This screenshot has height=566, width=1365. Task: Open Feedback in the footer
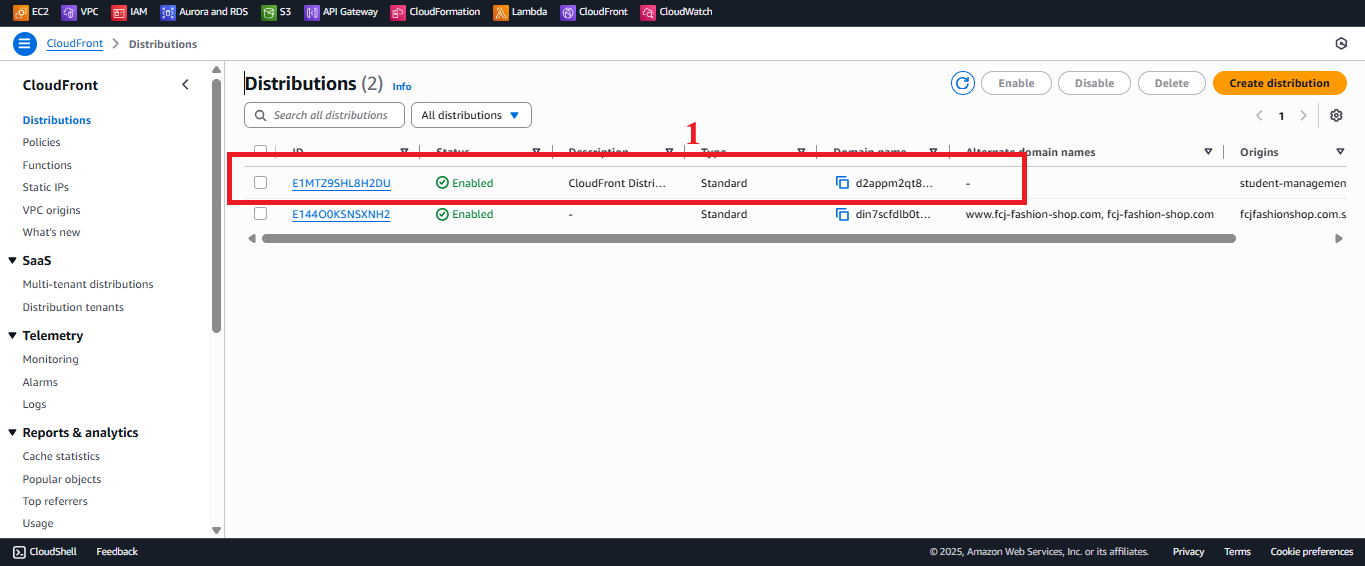(117, 551)
